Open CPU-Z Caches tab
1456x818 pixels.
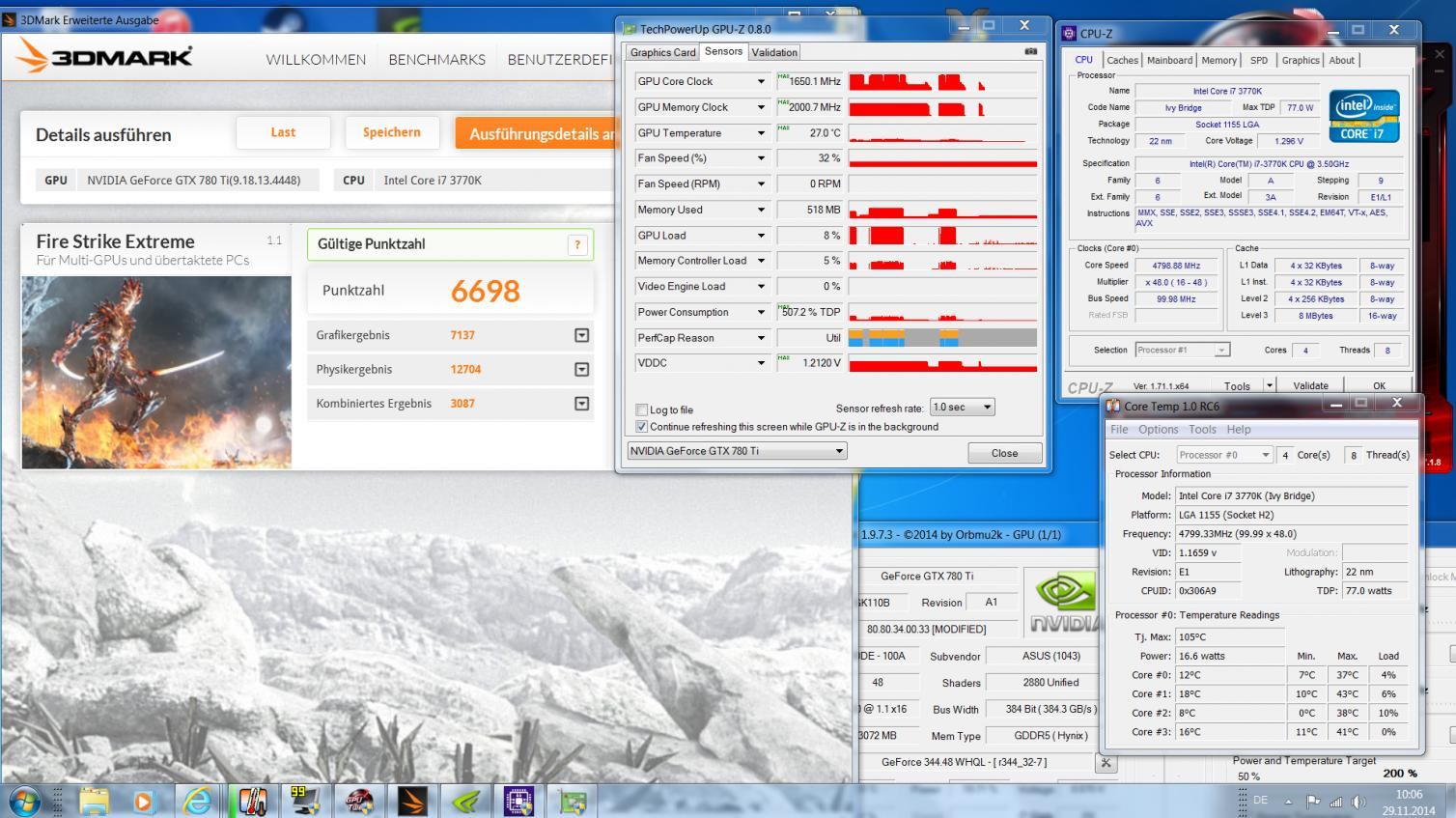coord(1122,60)
